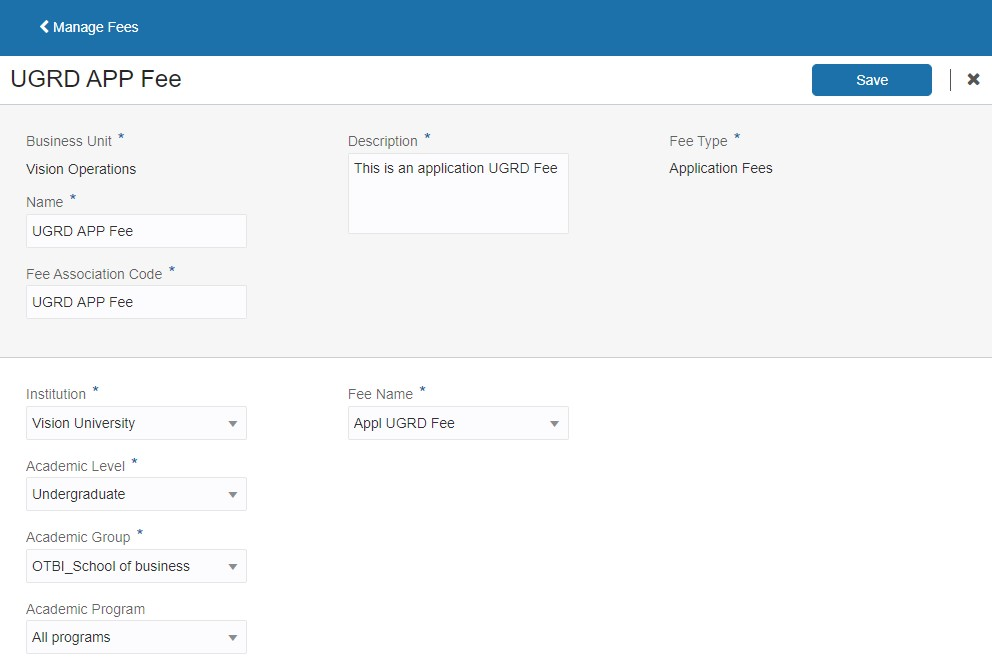Click the Description field label
992x667 pixels.
tap(383, 141)
